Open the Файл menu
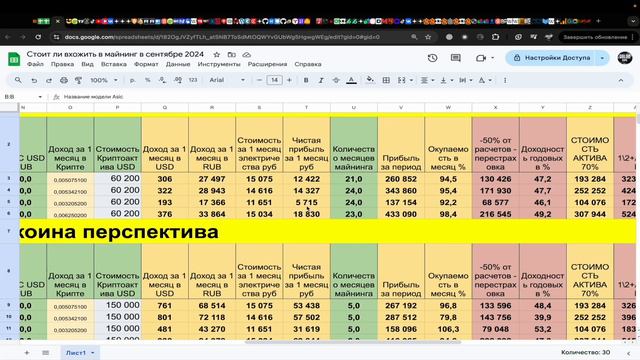Image resolution: width=640 pixels, height=360 pixels. click(35, 64)
